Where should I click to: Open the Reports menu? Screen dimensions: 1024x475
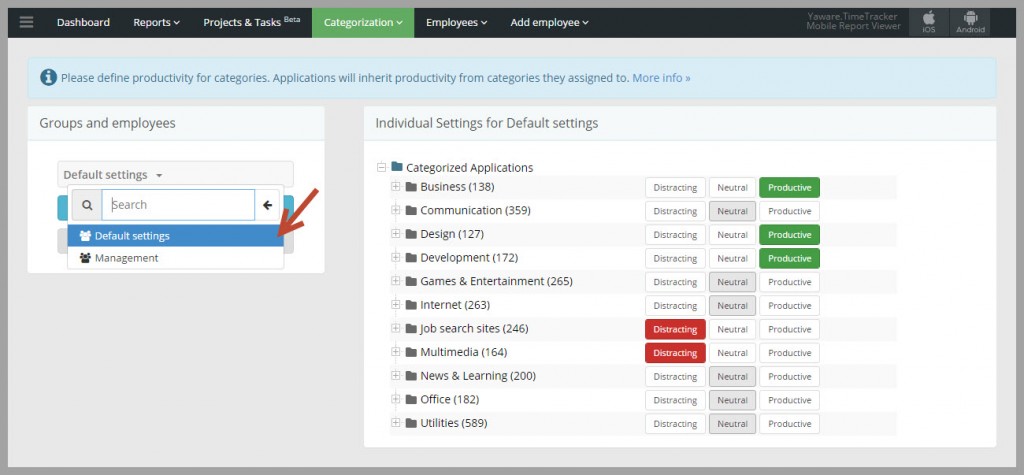[x=156, y=22]
